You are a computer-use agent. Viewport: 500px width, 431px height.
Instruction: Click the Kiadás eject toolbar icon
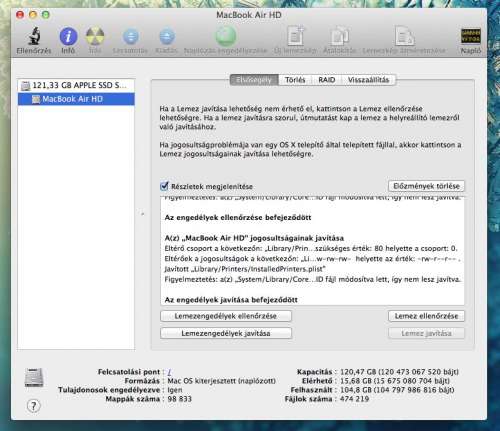(167, 36)
